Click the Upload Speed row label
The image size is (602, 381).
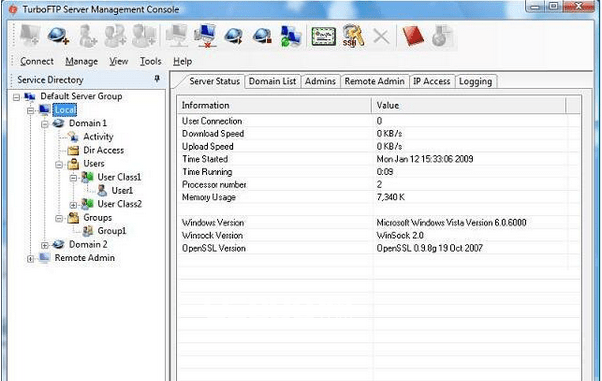[x=208, y=146]
